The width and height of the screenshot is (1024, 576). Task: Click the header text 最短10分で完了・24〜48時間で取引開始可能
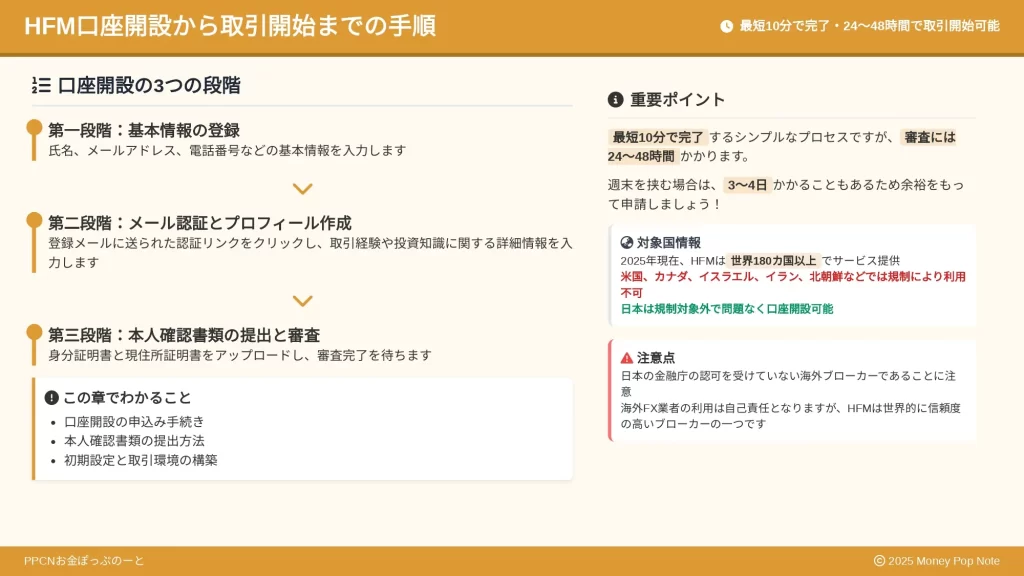pyautogui.click(x=869, y=26)
